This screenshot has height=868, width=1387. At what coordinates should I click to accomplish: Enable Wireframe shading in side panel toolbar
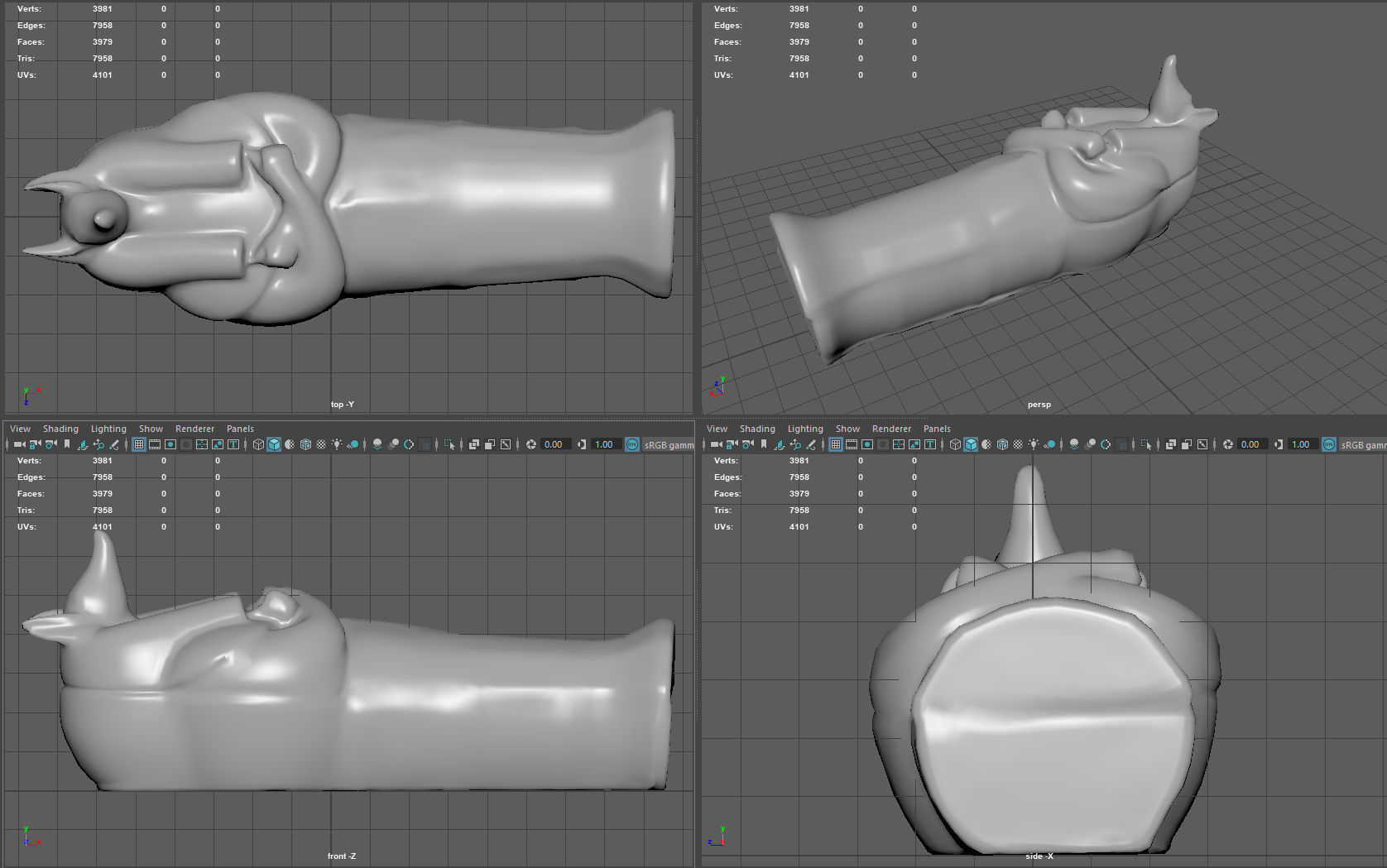click(x=955, y=444)
